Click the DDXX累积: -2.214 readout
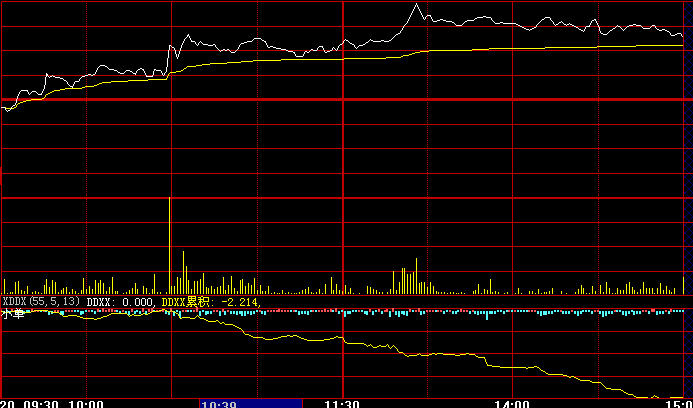The width and height of the screenshot is (693, 408). [x=212, y=302]
